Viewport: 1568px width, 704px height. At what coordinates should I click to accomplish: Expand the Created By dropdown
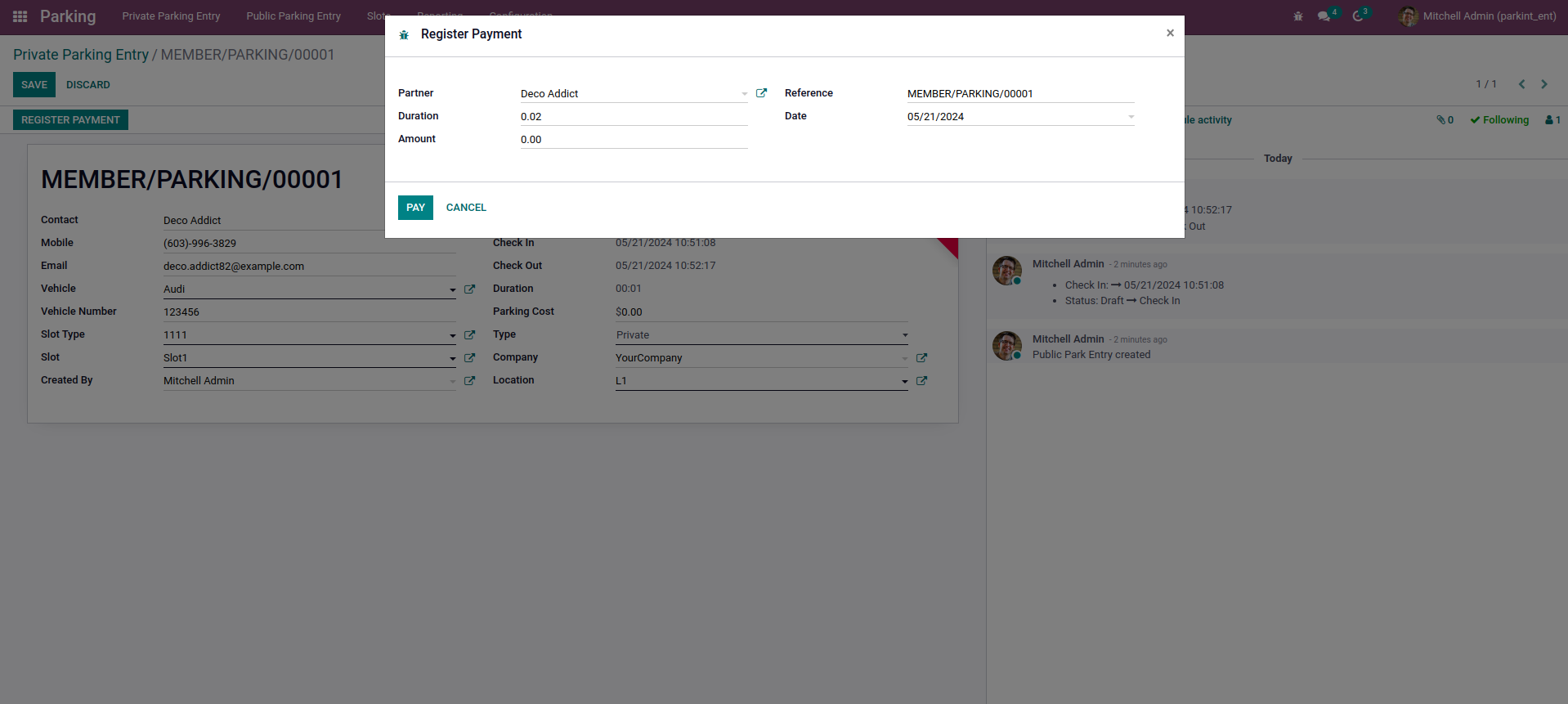pyautogui.click(x=452, y=382)
